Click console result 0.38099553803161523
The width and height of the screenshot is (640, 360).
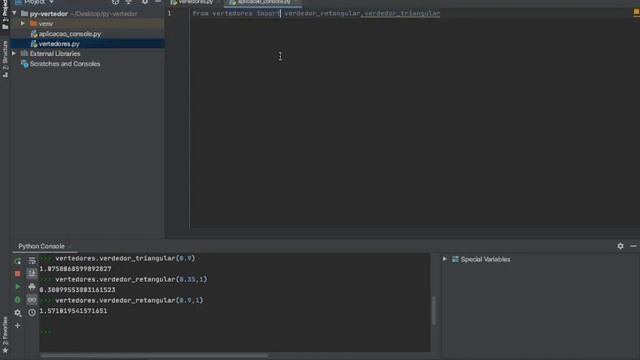78,290
